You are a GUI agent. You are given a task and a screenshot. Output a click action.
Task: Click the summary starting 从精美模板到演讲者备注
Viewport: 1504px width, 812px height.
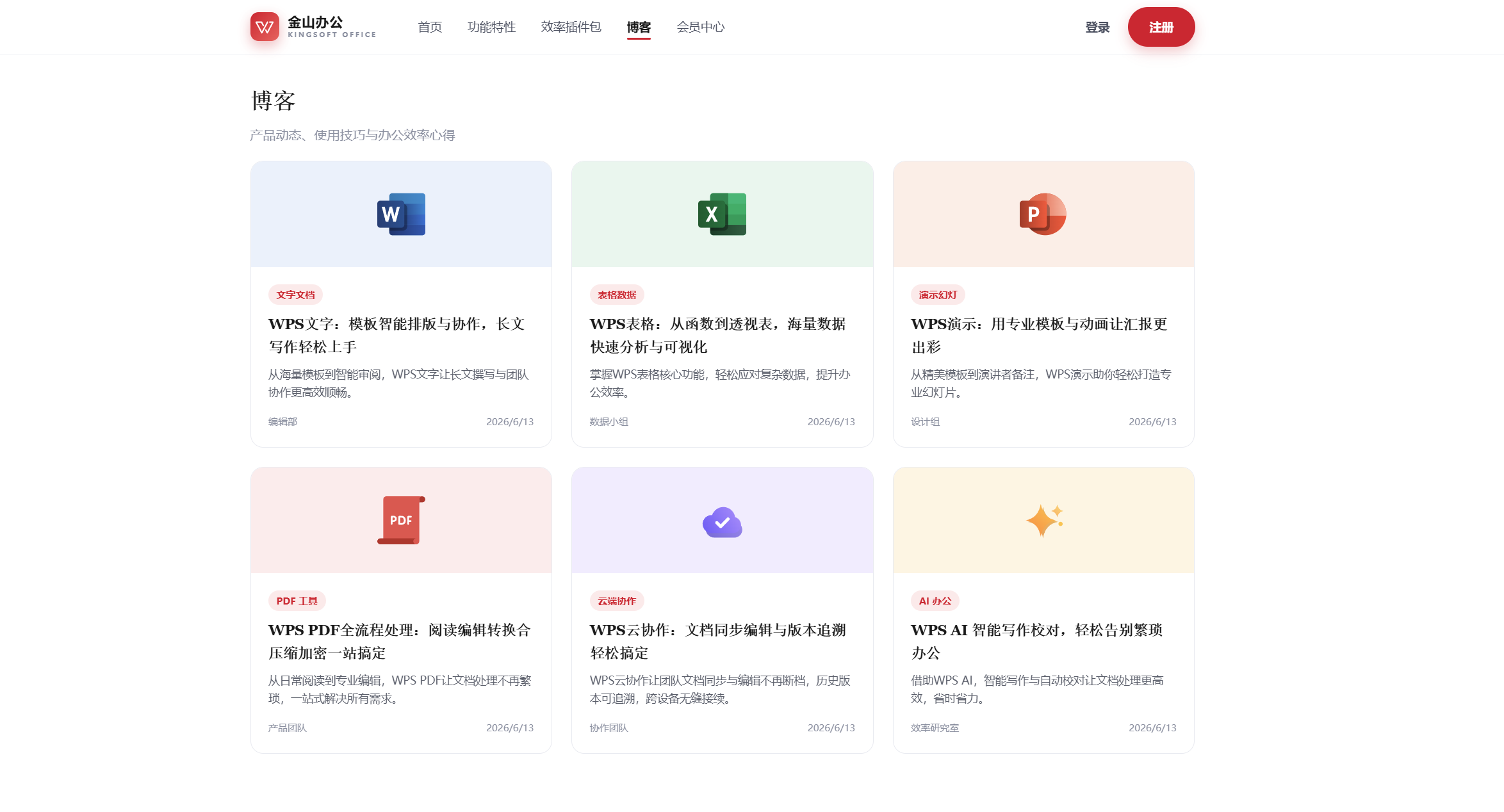1041,383
